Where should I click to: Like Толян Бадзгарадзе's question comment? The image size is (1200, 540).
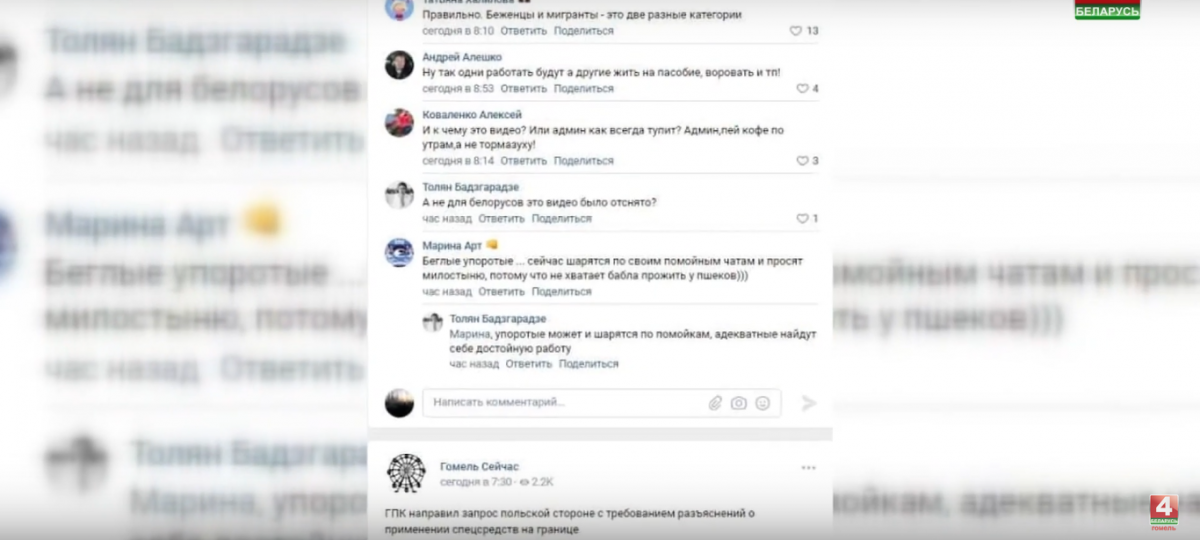tap(802, 219)
